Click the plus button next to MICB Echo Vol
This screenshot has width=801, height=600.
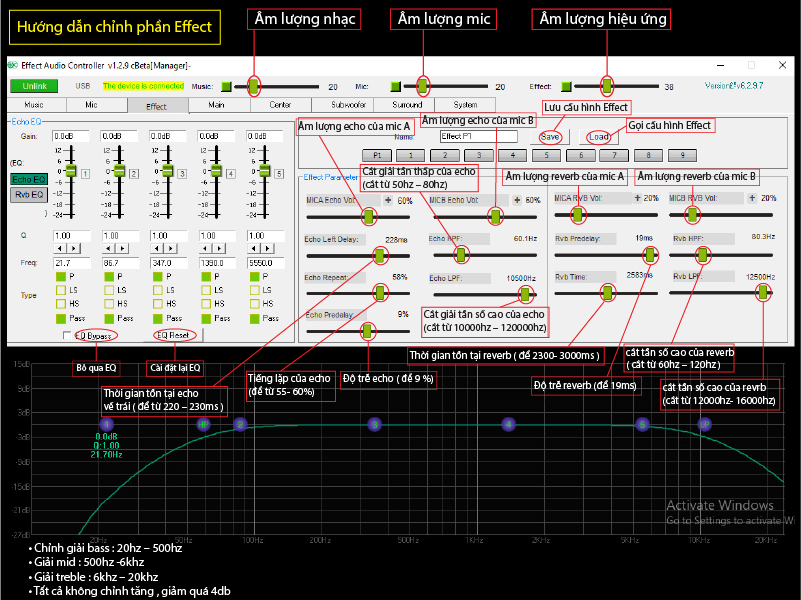tap(517, 200)
